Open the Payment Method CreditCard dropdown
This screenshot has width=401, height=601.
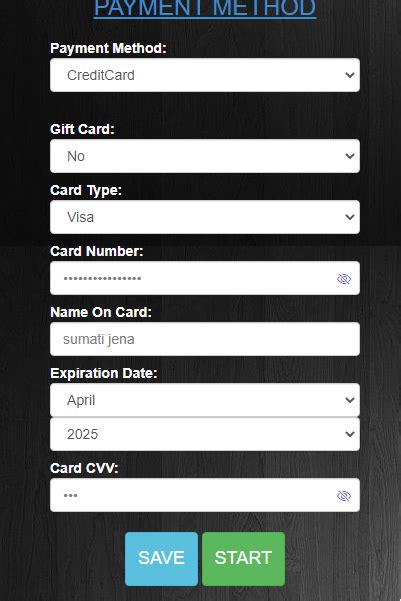[x=205, y=75]
